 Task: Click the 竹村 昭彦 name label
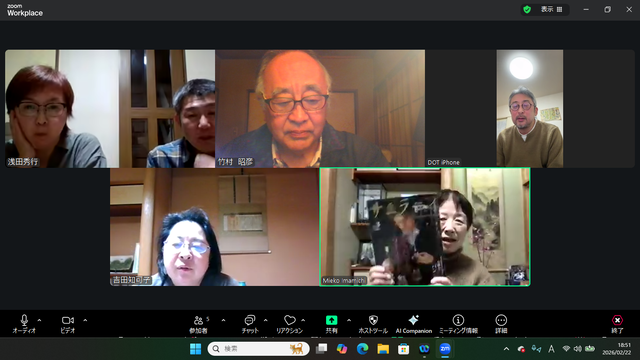click(x=235, y=162)
